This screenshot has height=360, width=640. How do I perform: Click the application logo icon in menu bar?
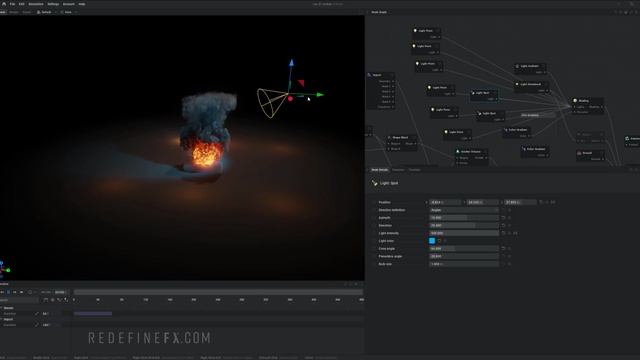click(4, 4)
